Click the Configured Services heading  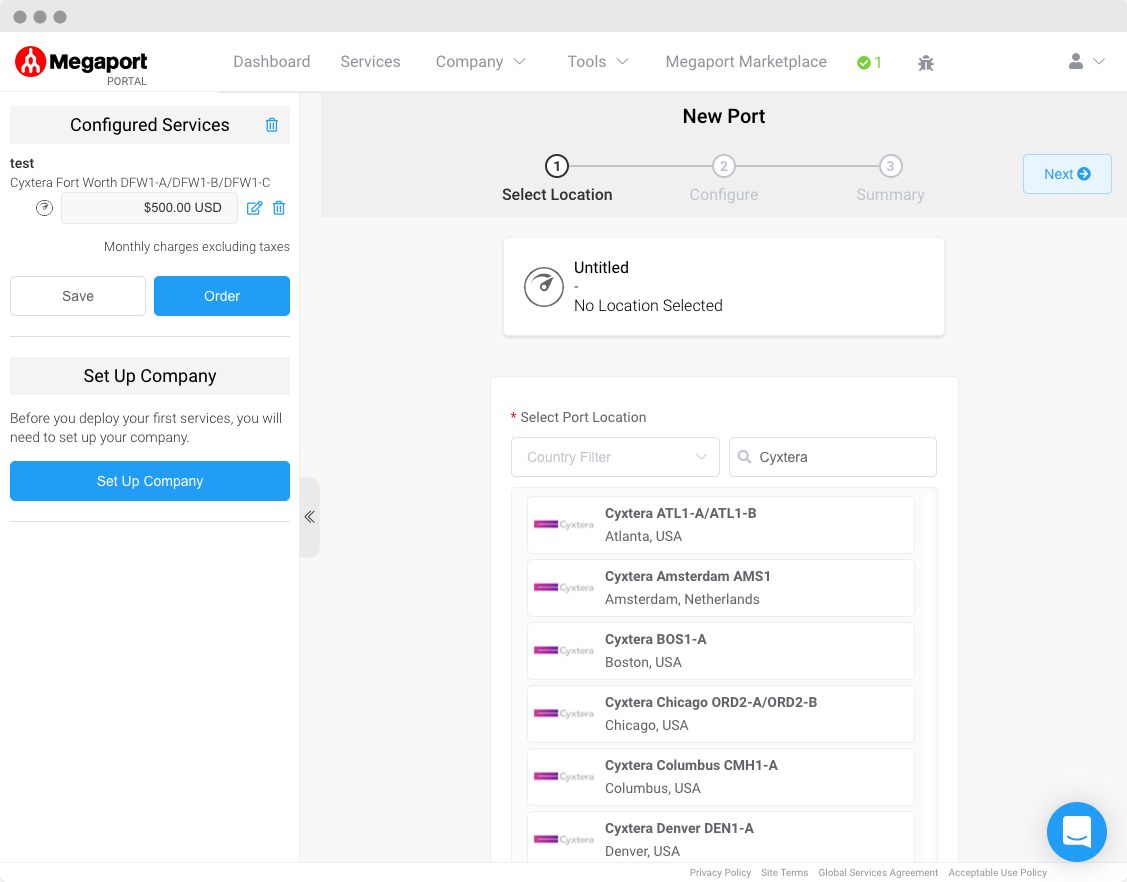pos(150,125)
